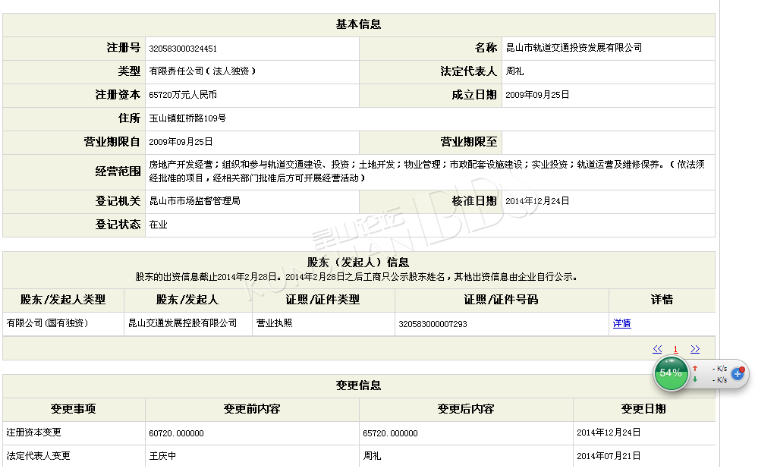
Task: Click the 登记状态 field label
Action: [118, 224]
